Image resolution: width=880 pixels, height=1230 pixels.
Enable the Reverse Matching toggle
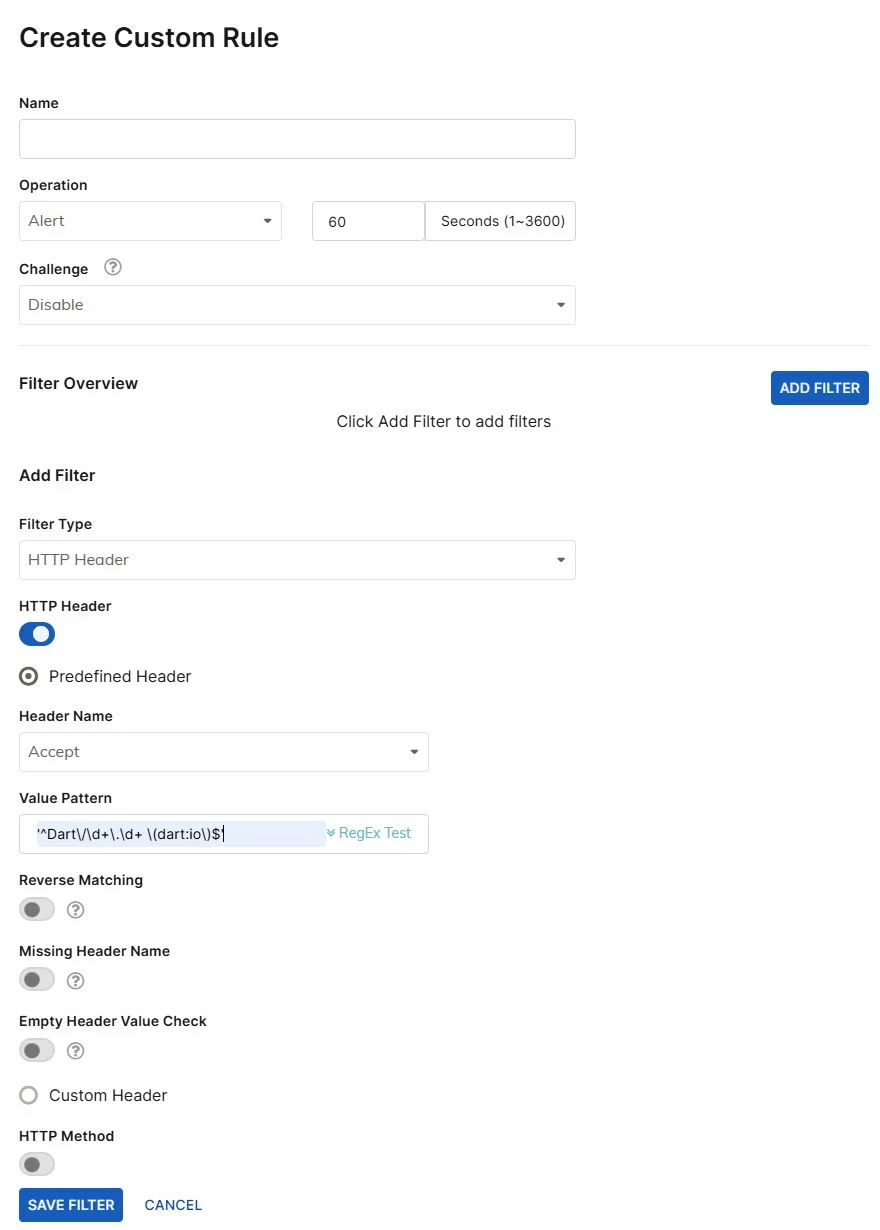[37, 910]
